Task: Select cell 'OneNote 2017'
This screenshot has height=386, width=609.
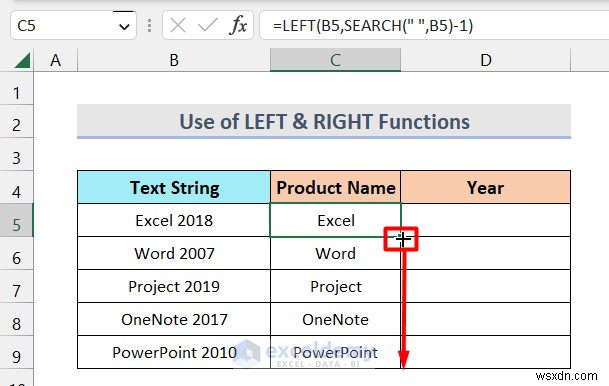Action: click(x=174, y=319)
